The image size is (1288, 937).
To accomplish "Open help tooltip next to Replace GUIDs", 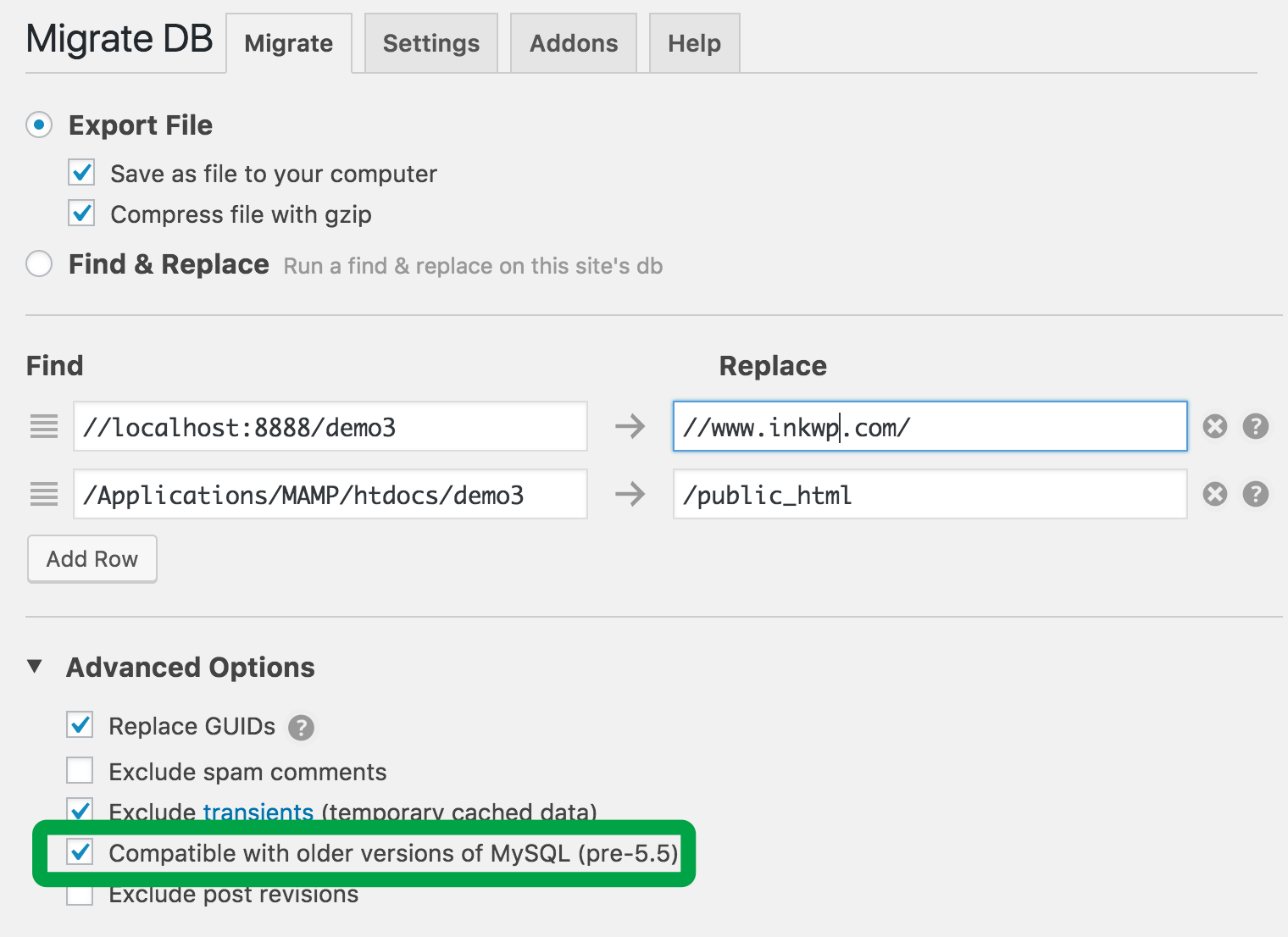I will 301,726.
